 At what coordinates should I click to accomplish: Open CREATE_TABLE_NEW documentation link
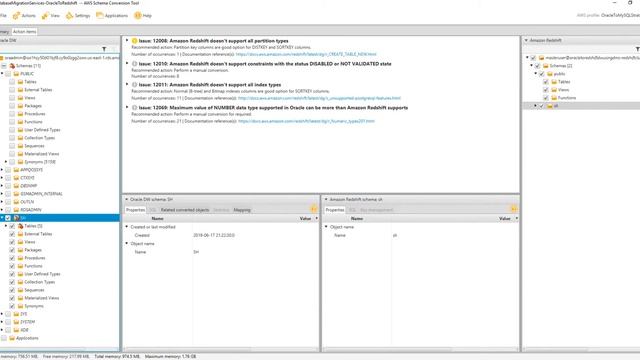306,54
